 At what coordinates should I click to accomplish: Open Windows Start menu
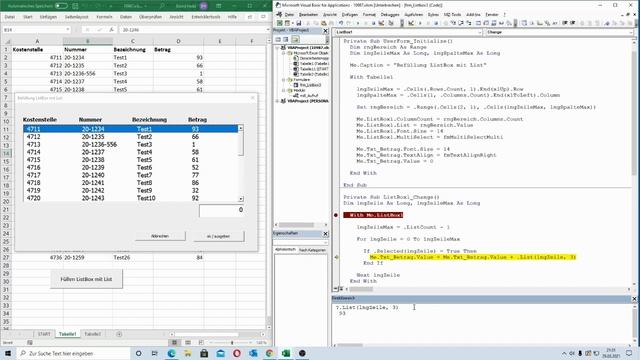pos(8,353)
